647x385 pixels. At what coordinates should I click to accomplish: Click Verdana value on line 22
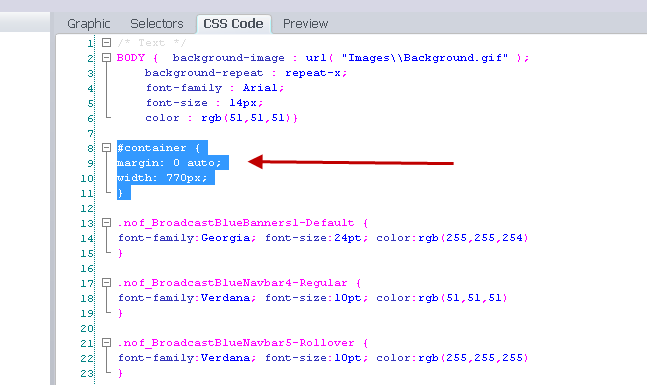(x=226, y=358)
